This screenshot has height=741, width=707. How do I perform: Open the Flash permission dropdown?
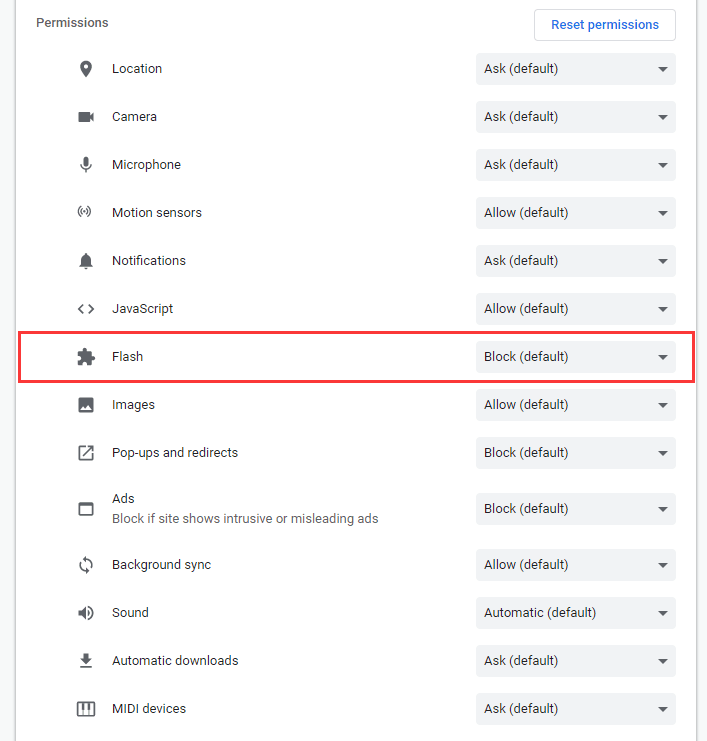pos(576,357)
